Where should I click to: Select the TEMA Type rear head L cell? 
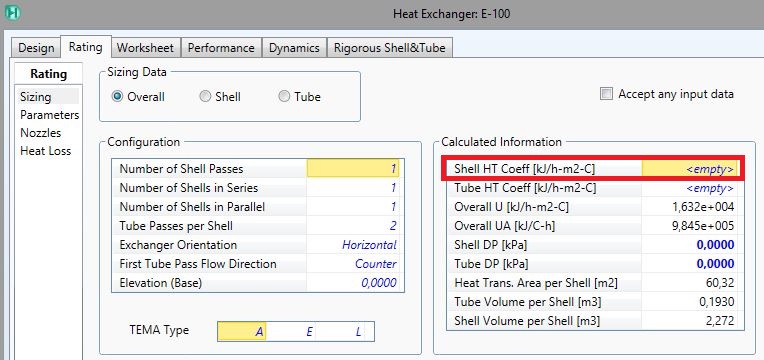tap(340, 332)
